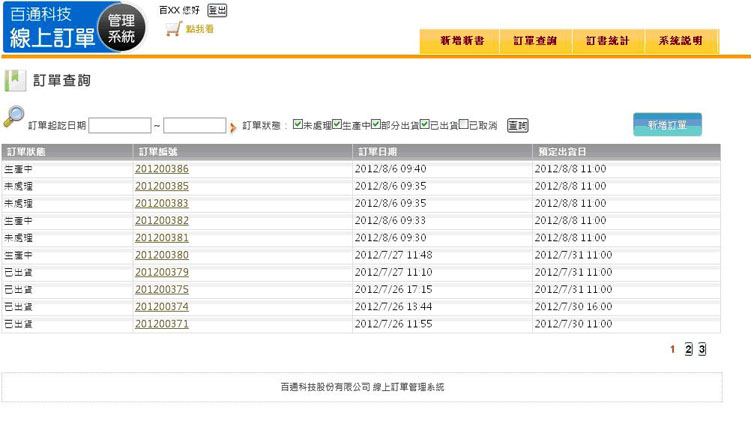Screen dimensions: 751x427
Task: Click the 查詢 search button
Action: click(x=518, y=125)
